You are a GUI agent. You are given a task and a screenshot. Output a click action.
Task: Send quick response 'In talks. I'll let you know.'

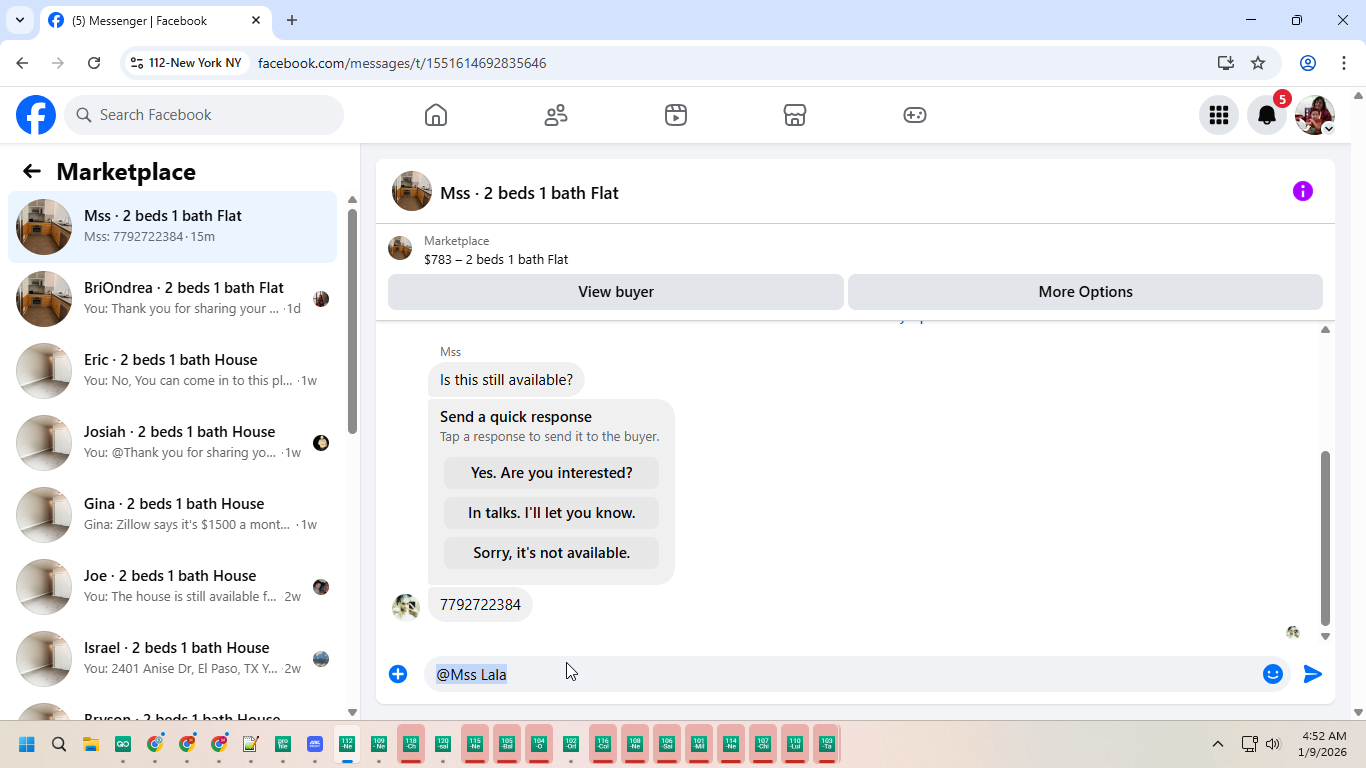[552, 513]
